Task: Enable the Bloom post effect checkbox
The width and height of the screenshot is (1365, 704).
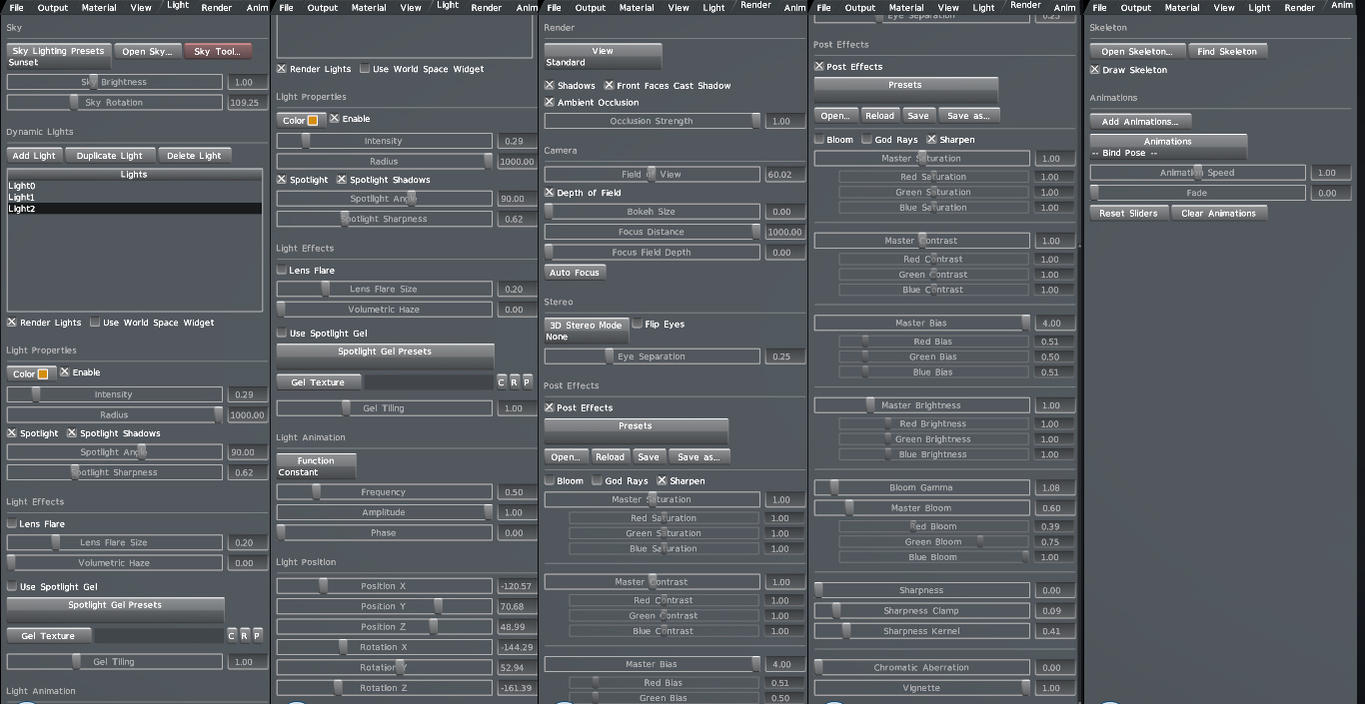Action: [551, 480]
